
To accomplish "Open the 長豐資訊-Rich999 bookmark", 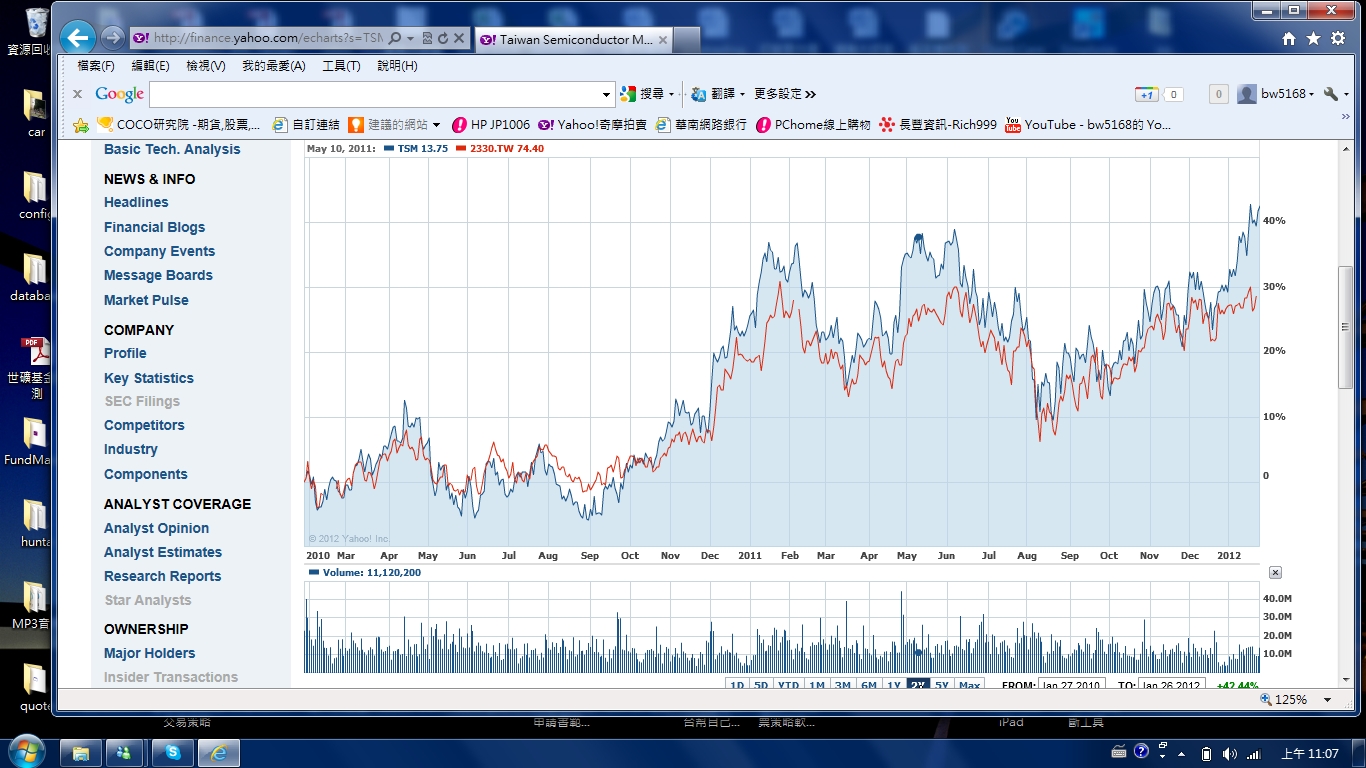I will click(938, 125).
